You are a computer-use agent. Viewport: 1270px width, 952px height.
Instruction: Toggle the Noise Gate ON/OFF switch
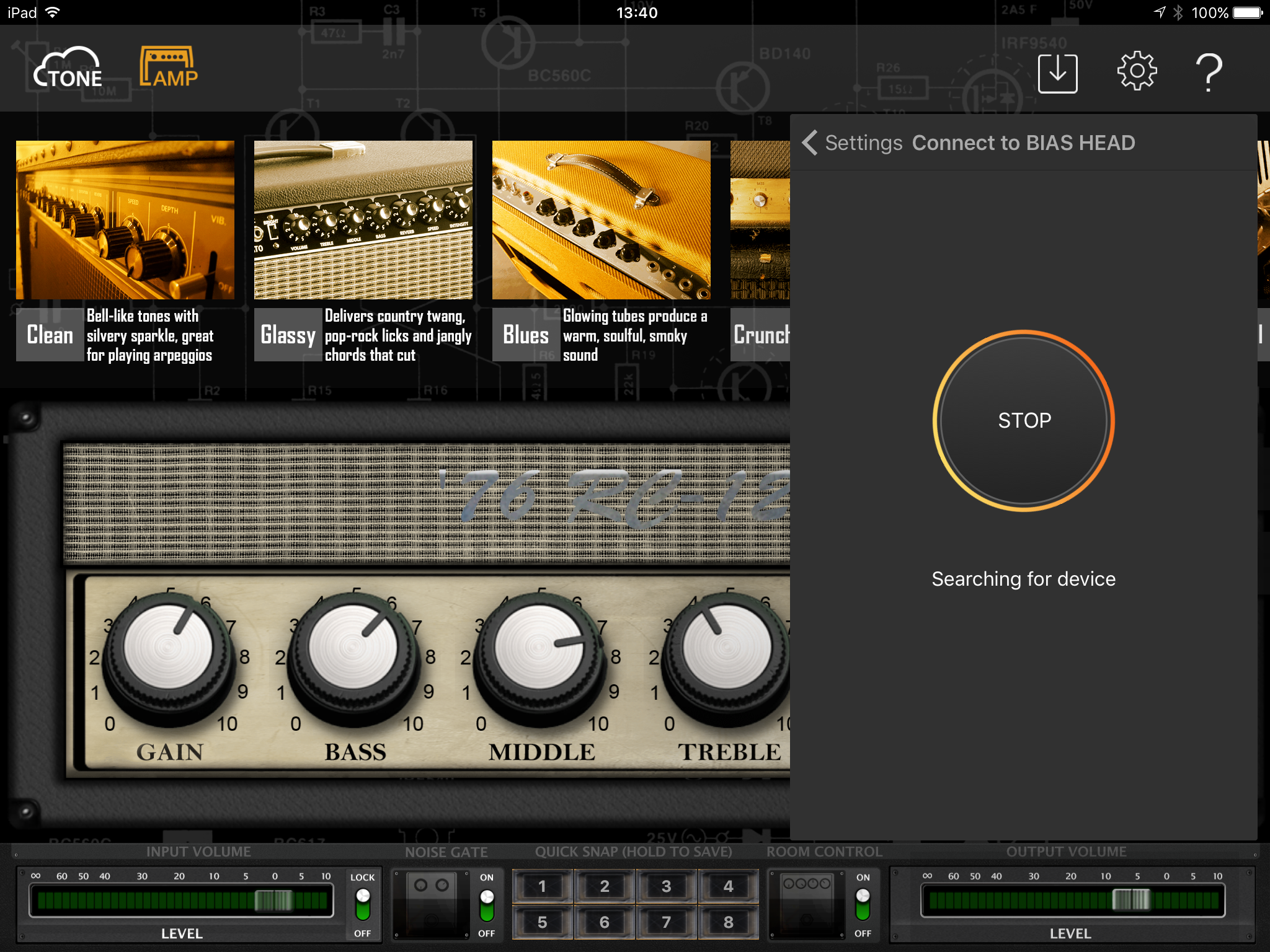pyautogui.click(x=487, y=906)
